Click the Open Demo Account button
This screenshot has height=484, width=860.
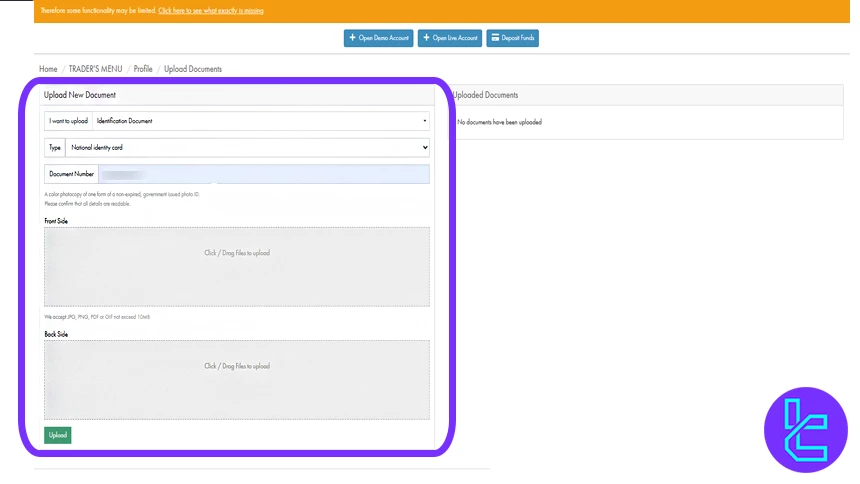(x=378, y=38)
